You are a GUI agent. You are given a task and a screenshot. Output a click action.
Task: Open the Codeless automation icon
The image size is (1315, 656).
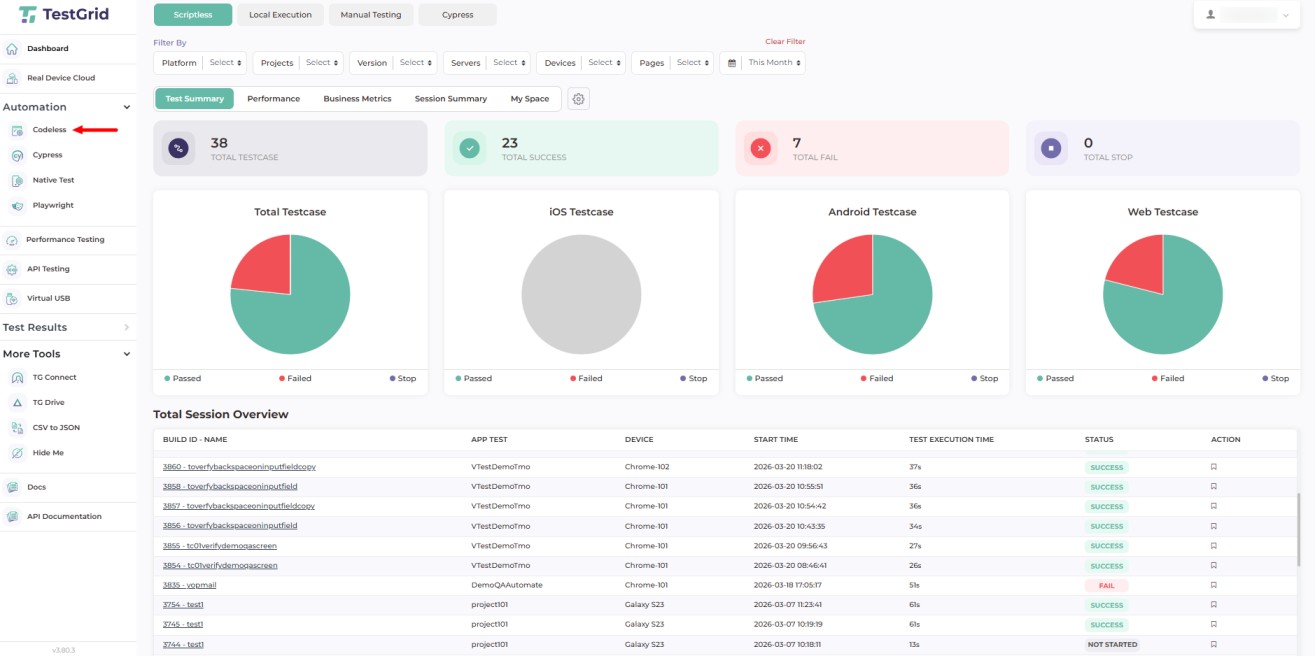tap(17, 130)
